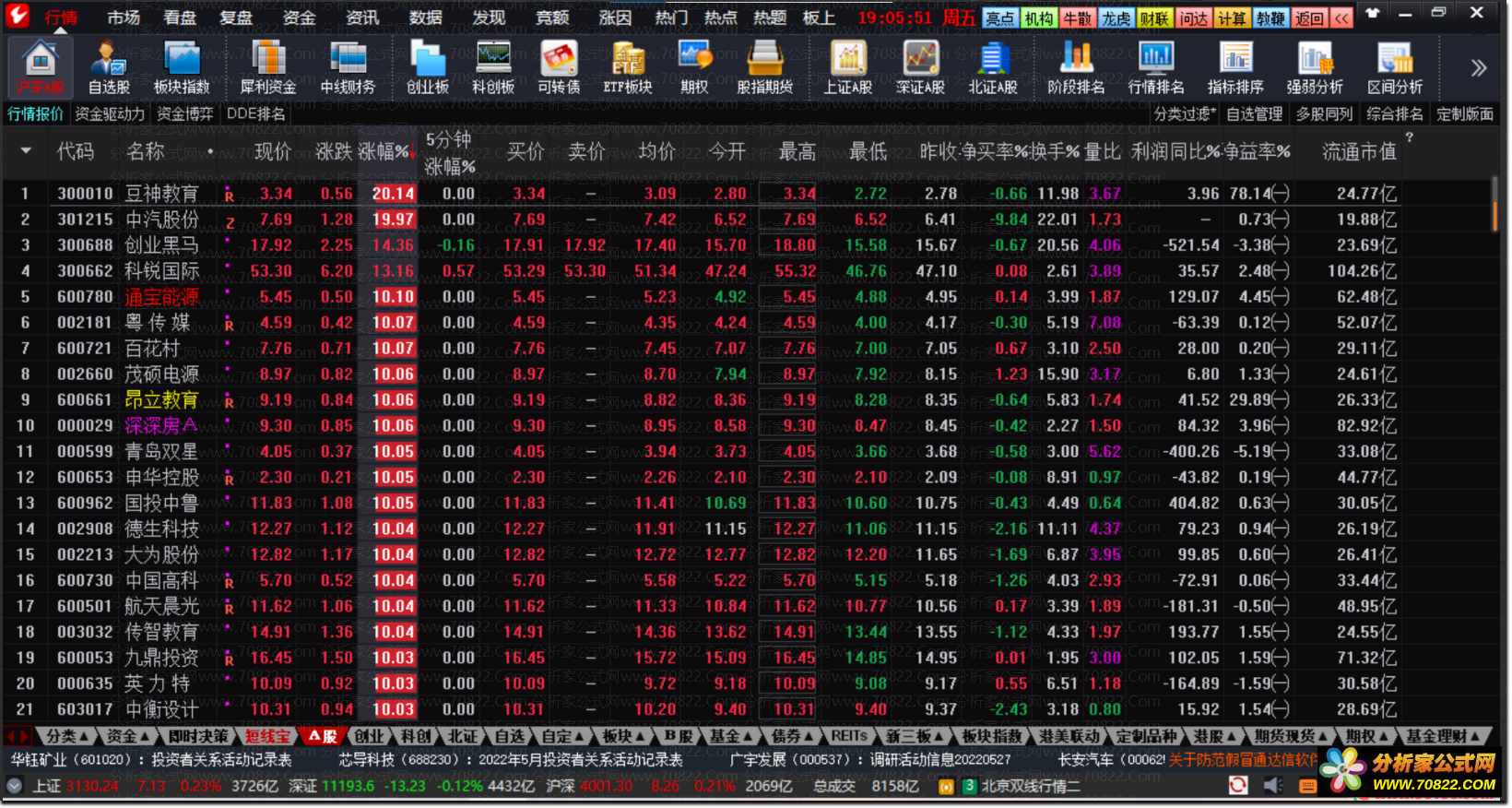Open the 阶段排名 toolbar icon

click(1076, 68)
